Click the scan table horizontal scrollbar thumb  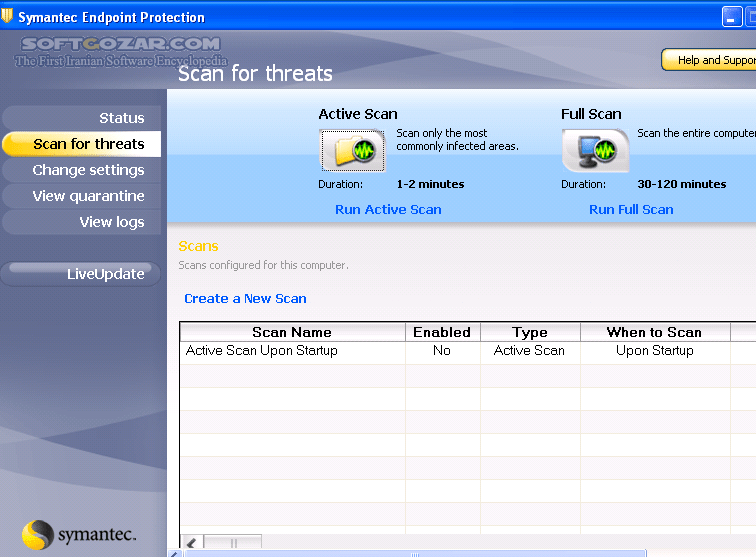click(233, 542)
